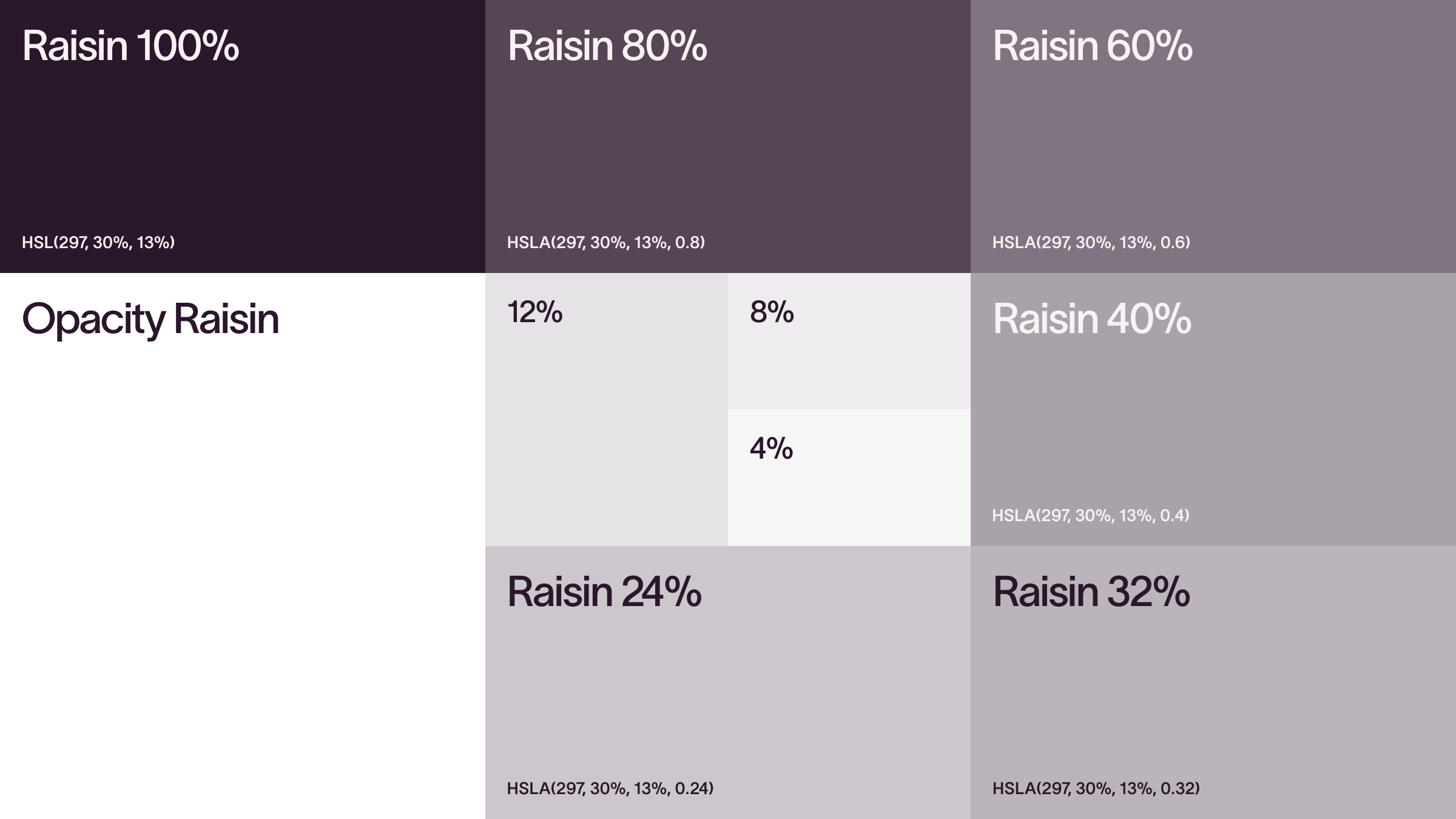1456x819 pixels.
Task: Pick the 12% opacity color swatch
Action: [607, 437]
